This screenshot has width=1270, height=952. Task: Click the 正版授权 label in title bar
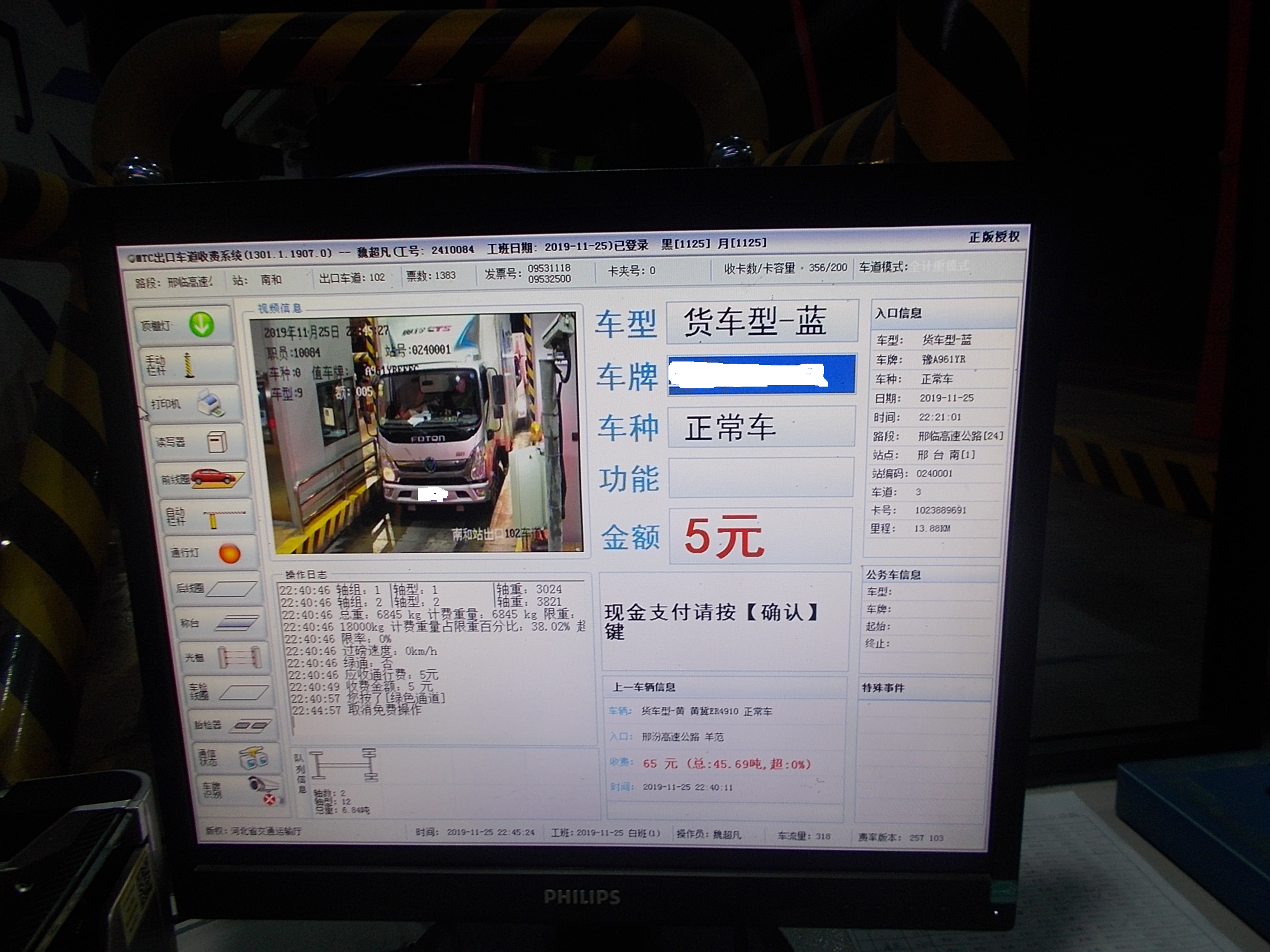click(994, 237)
